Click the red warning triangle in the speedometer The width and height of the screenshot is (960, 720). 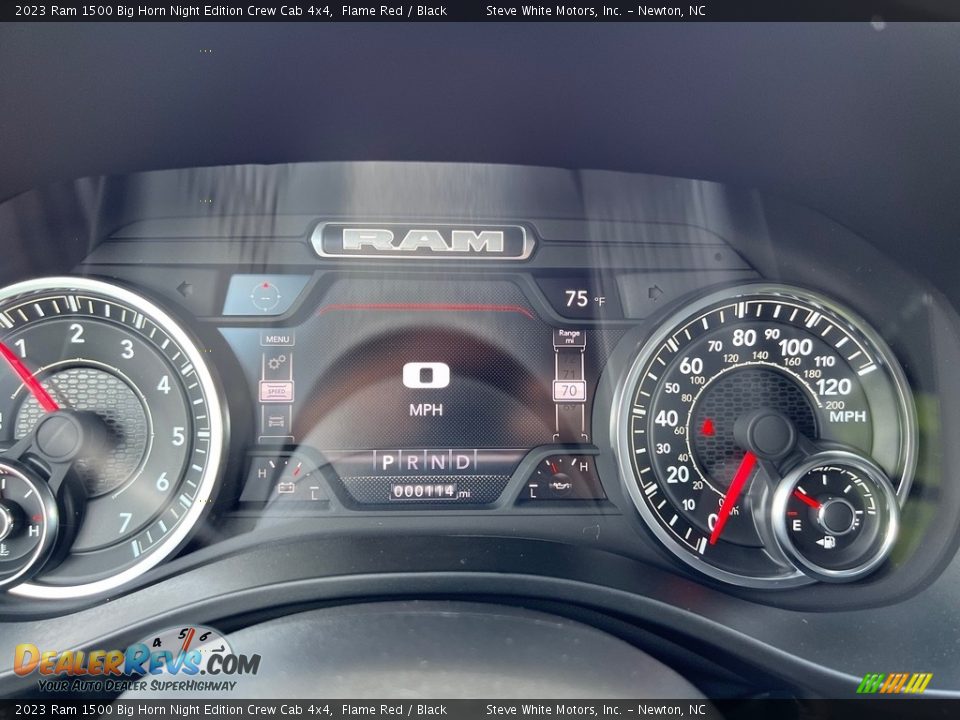click(708, 427)
